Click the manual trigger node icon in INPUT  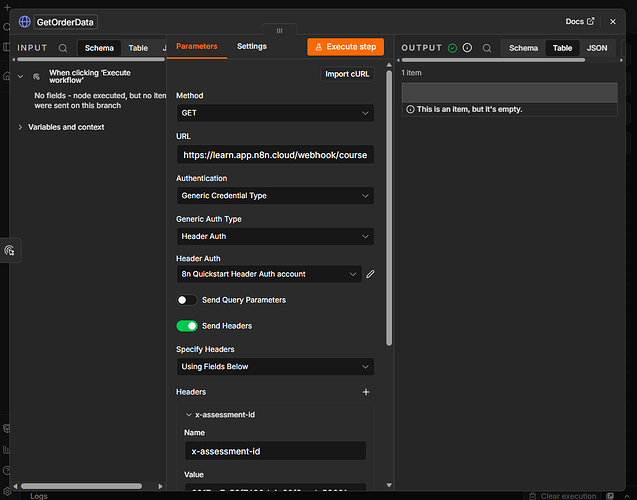tap(36, 76)
